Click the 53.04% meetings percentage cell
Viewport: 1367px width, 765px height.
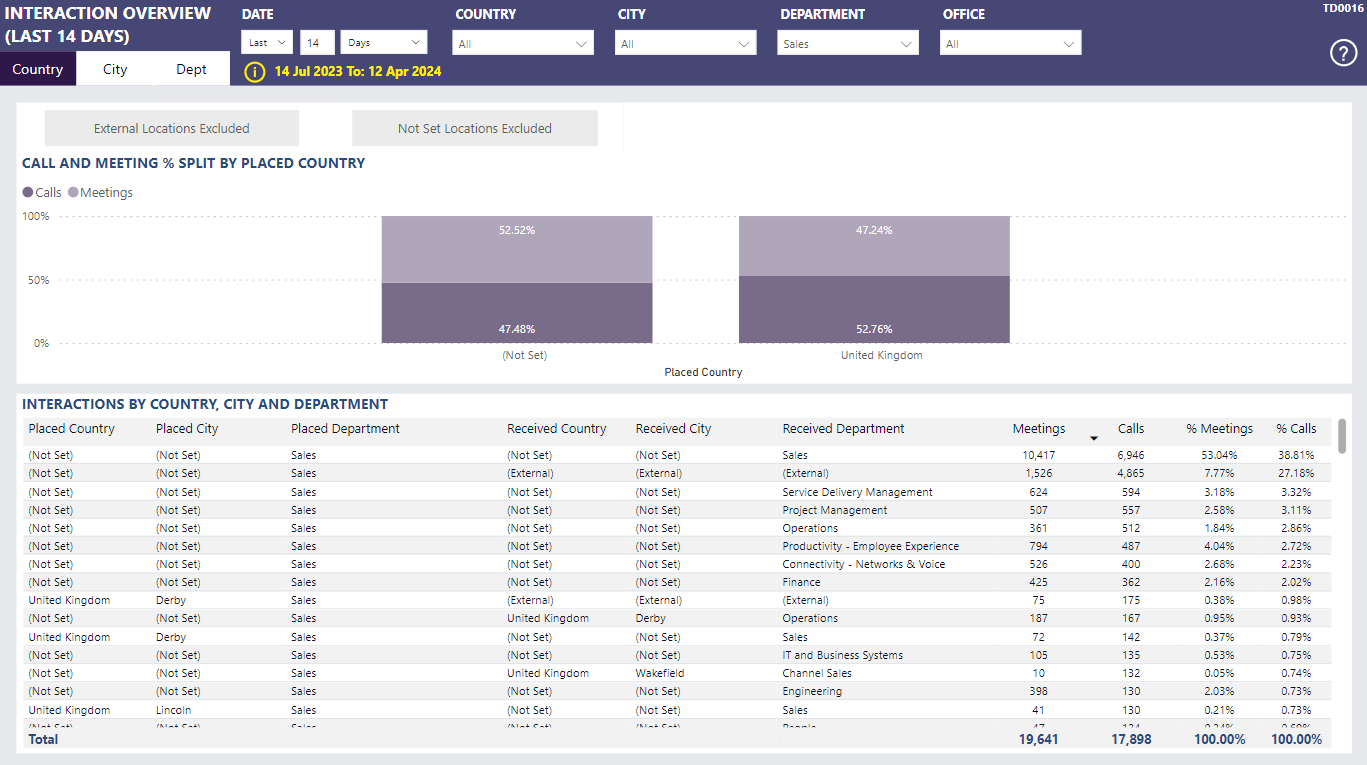click(1217, 455)
